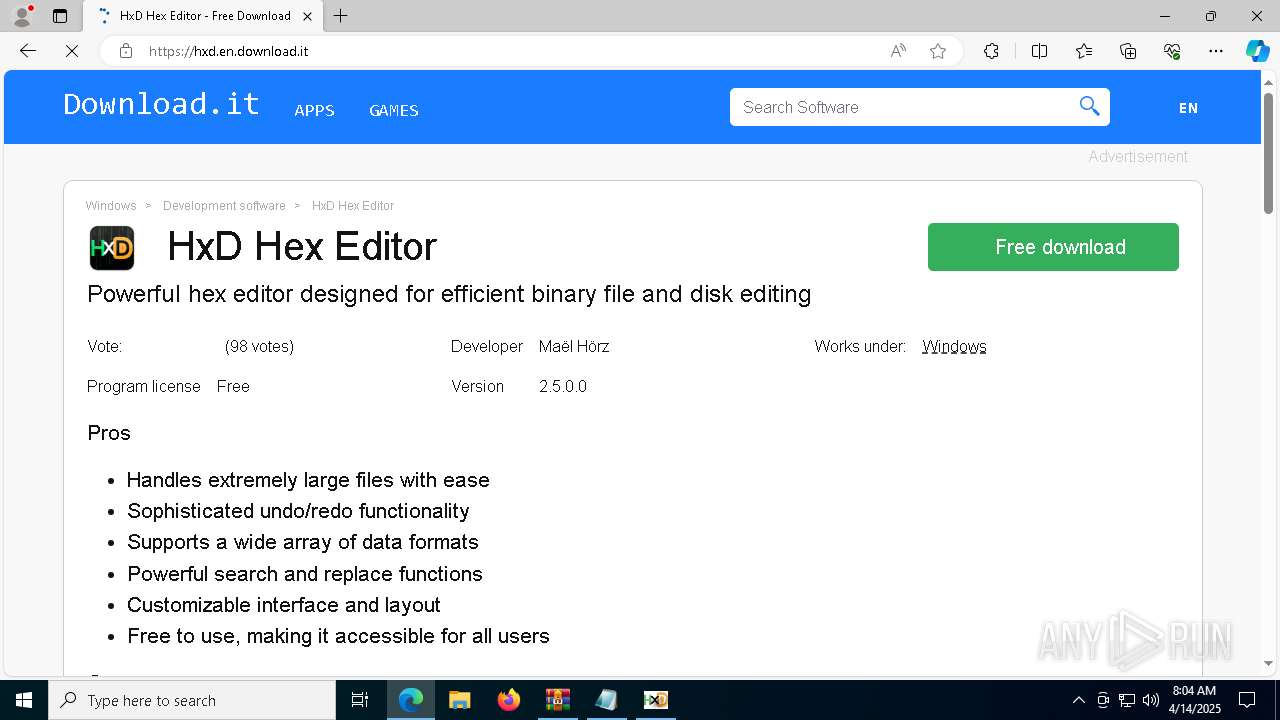Viewport: 1280px width, 720px height.
Task: Add this page to favorites
Action: 937,51
